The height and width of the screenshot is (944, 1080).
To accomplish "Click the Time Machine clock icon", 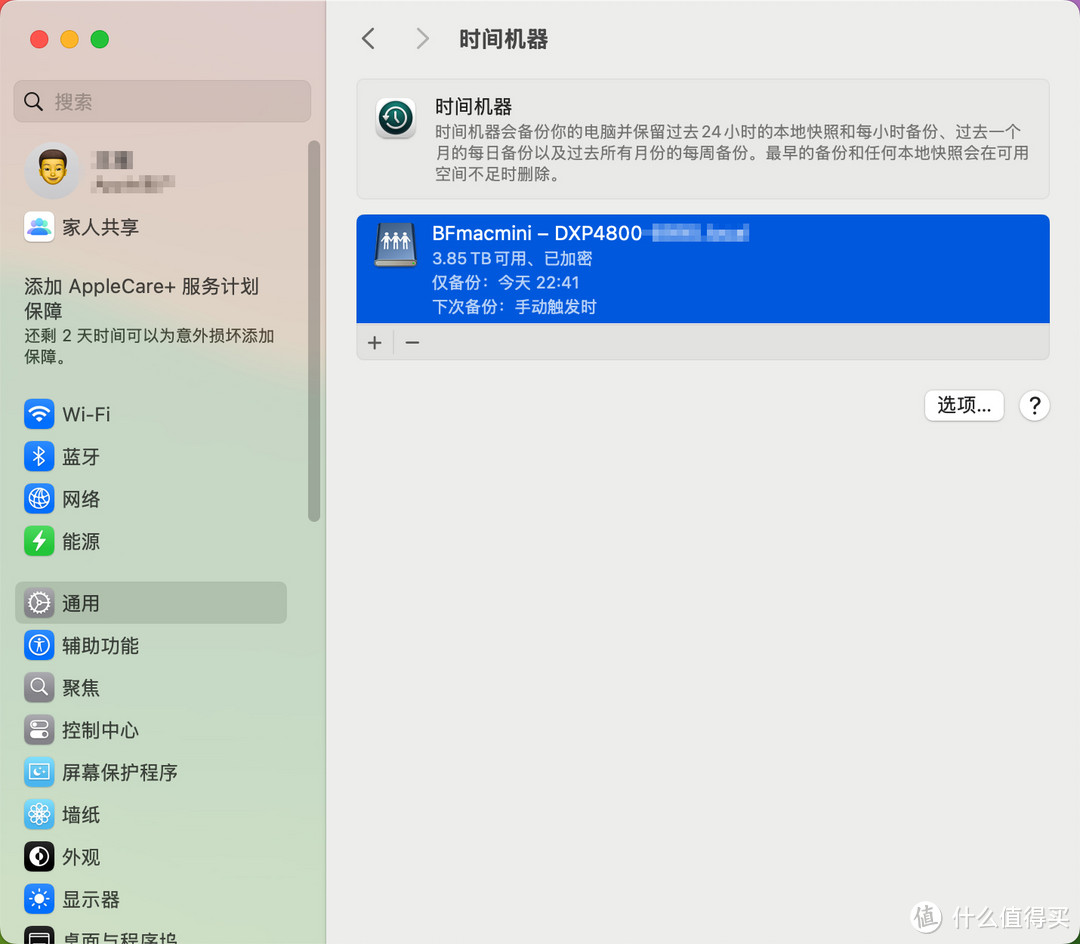I will coord(395,118).
